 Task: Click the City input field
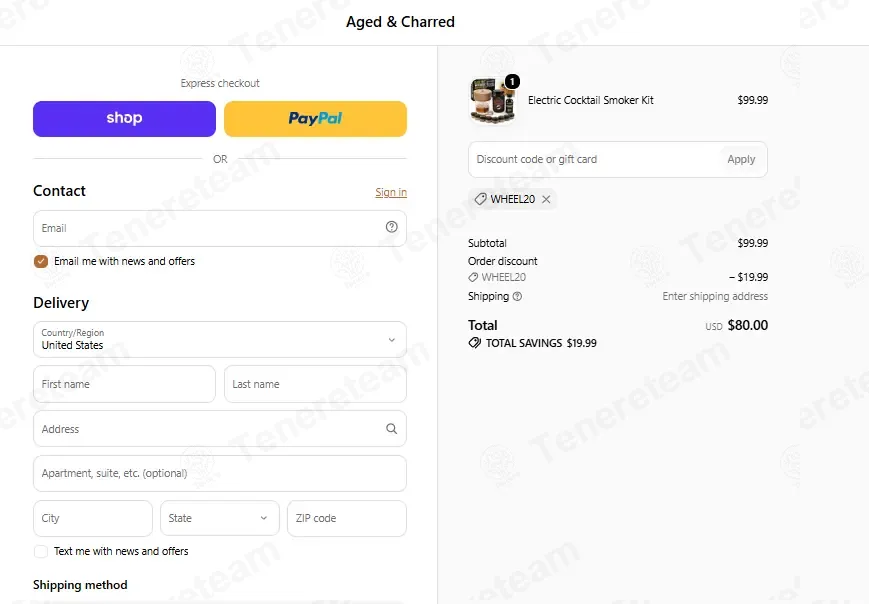(x=93, y=519)
